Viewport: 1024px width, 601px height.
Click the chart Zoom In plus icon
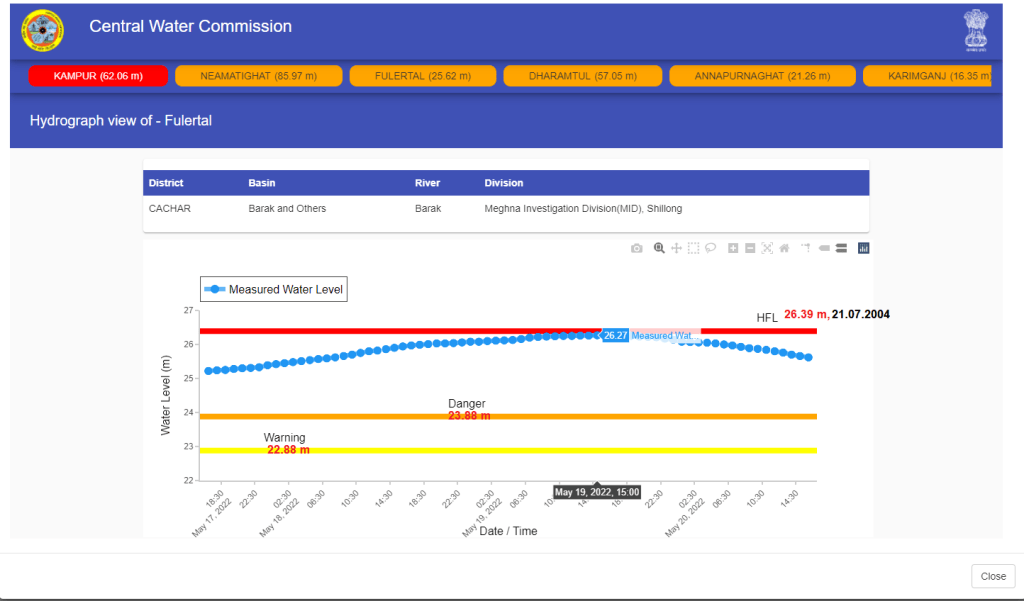pyautogui.click(x=733, y=248)
